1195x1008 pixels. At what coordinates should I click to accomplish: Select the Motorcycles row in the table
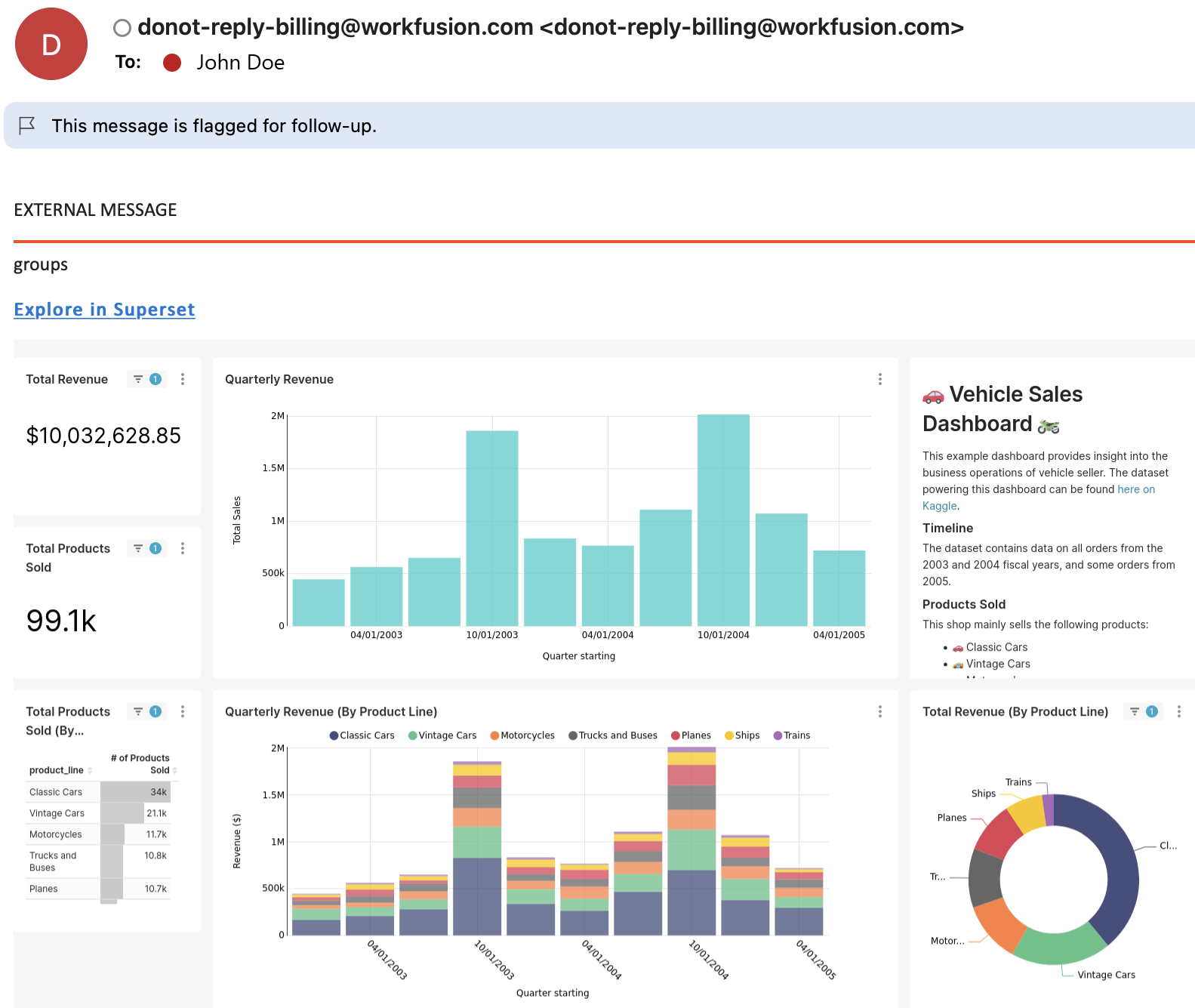tap(98, 834)
